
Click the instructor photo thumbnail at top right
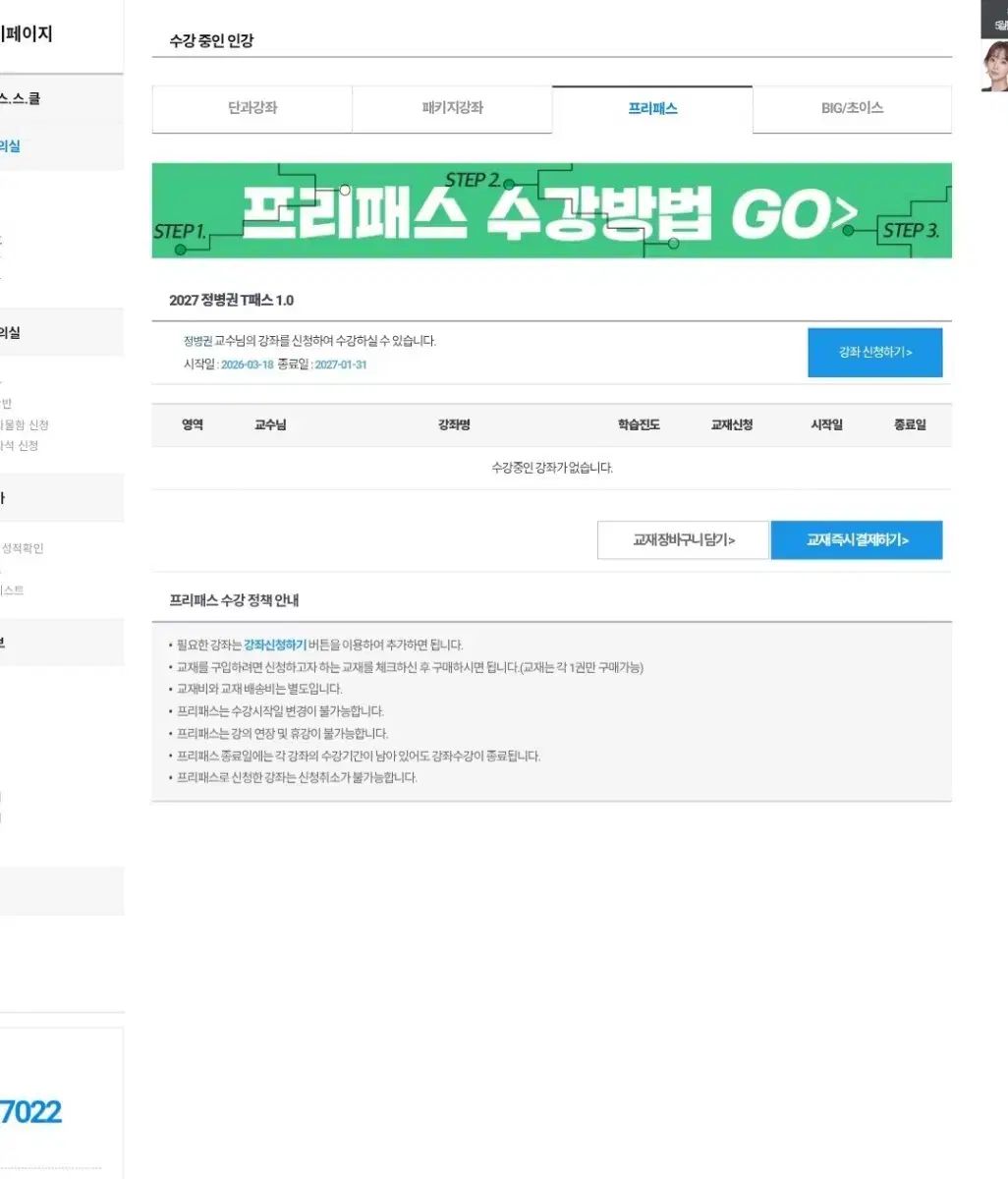pos(994,65)
